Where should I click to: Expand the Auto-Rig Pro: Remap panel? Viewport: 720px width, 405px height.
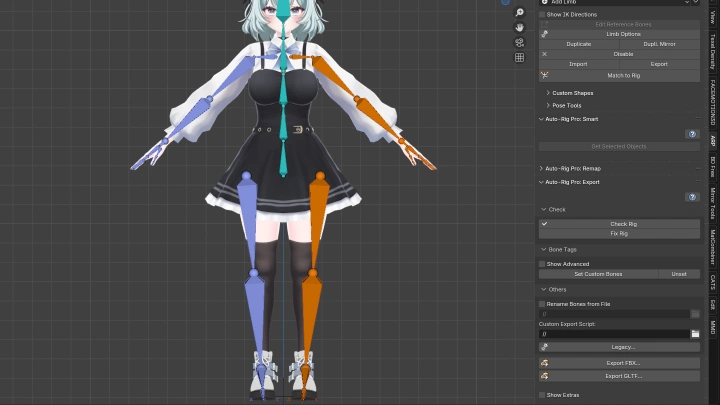click(572, 168)
